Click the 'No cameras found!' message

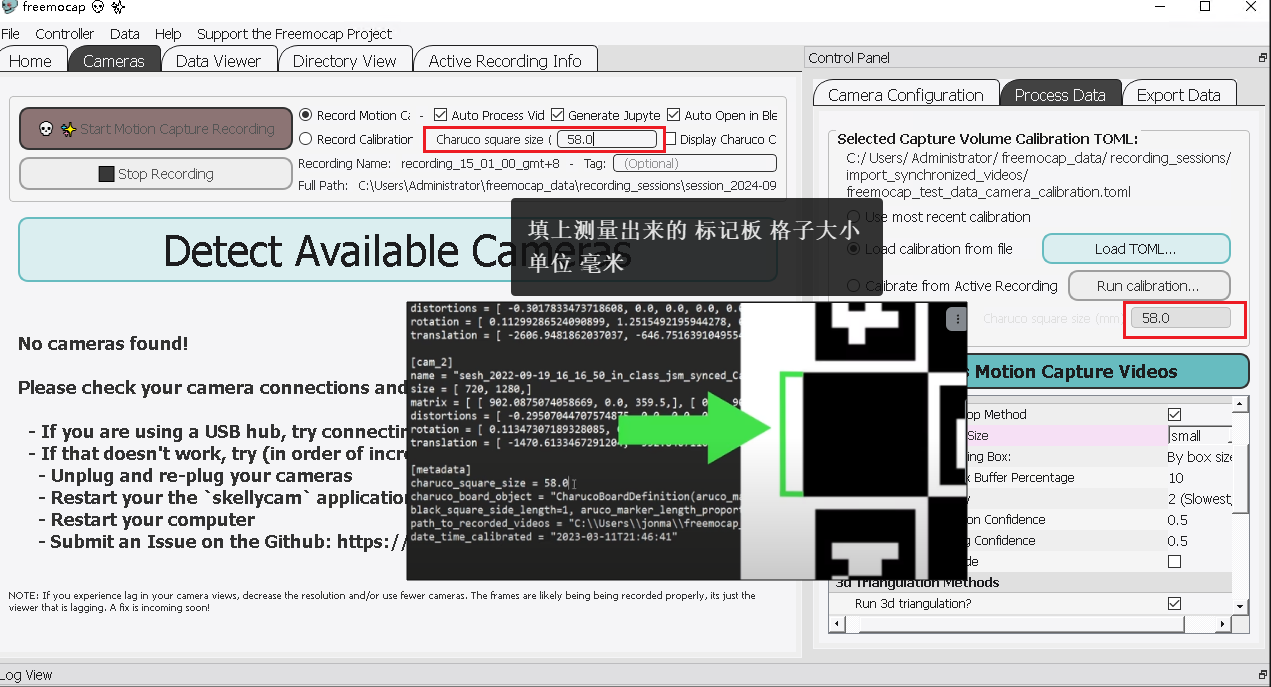point(103,344)
